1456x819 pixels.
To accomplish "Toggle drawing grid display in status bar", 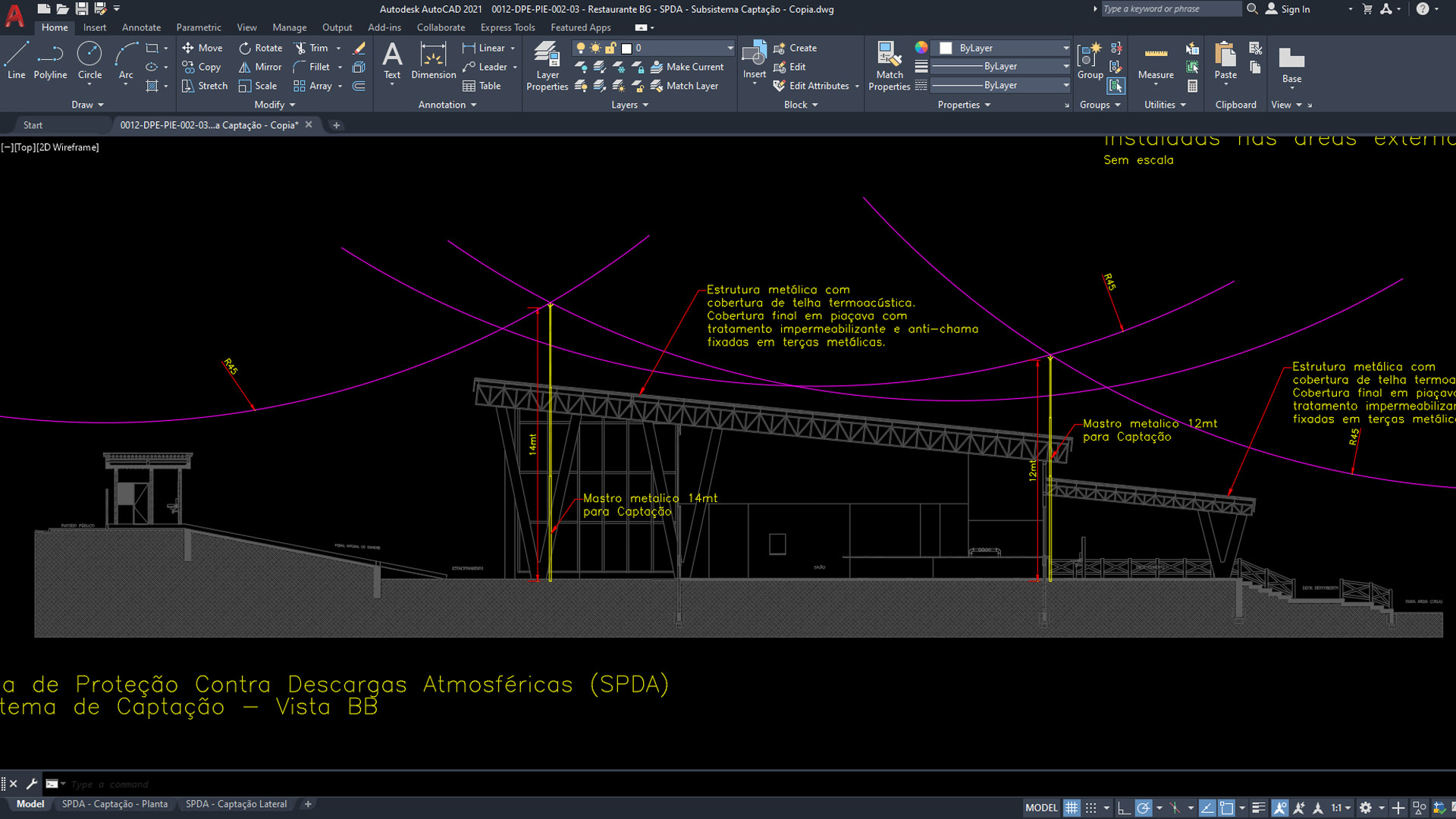I will tap(1072, 808).
